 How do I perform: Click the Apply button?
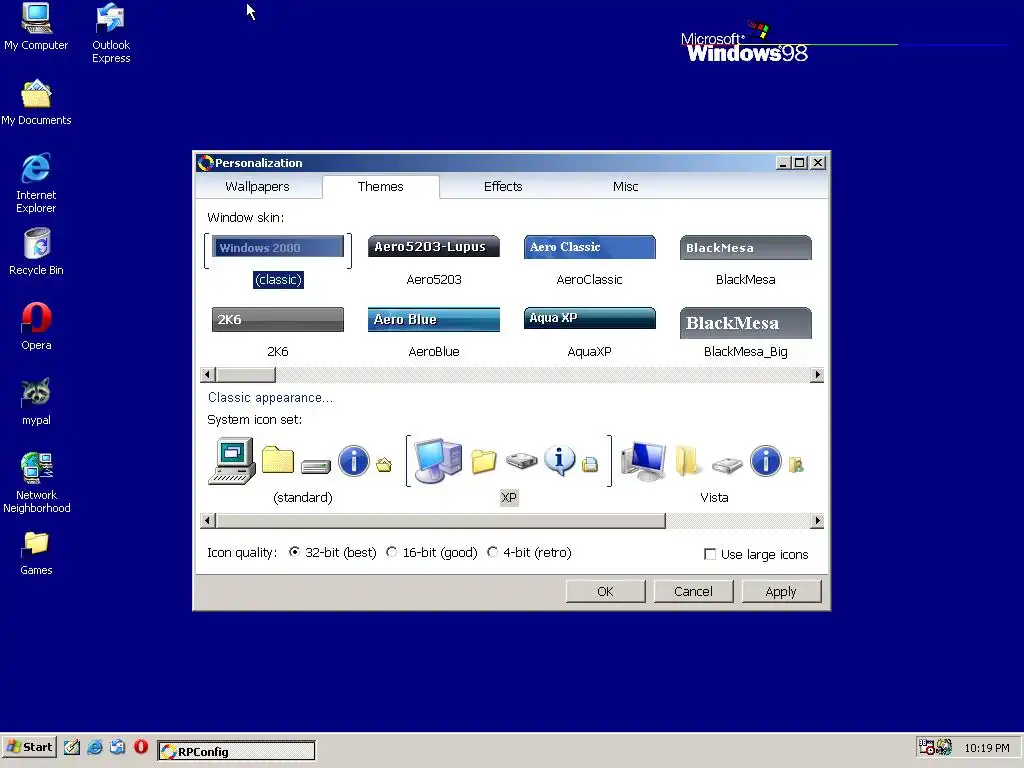[781, 592]
